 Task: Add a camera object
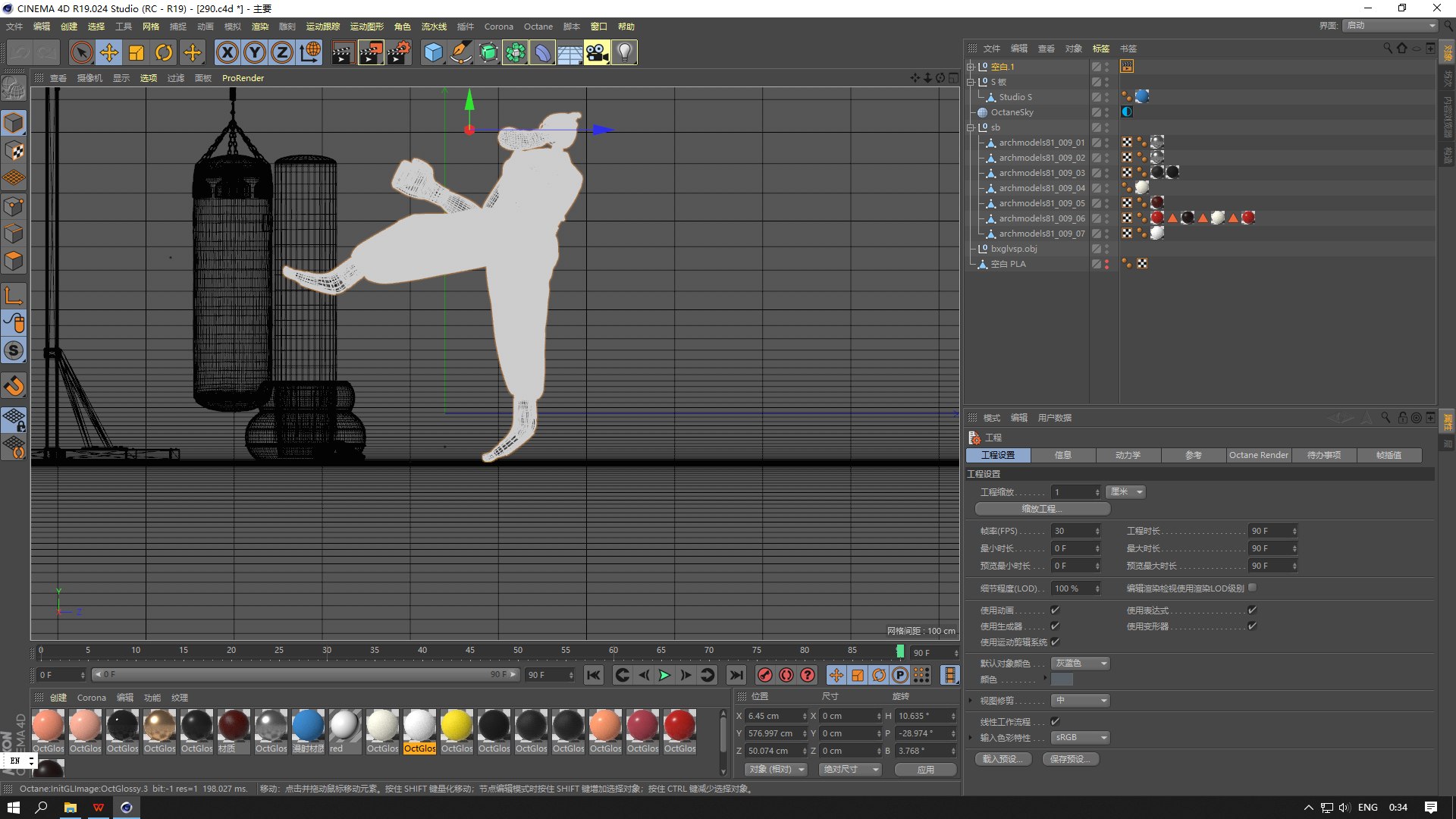pos(597,53)
